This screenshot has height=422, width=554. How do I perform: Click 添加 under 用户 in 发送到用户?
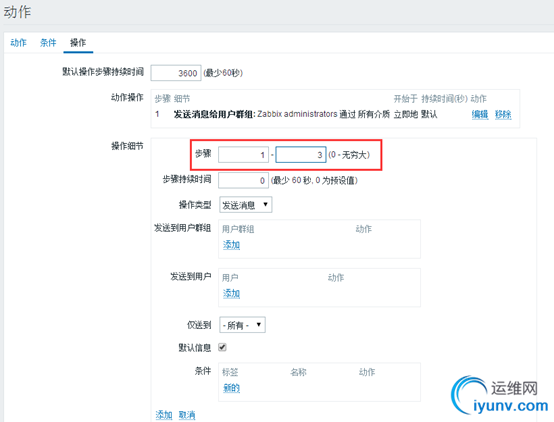(231, 293)
